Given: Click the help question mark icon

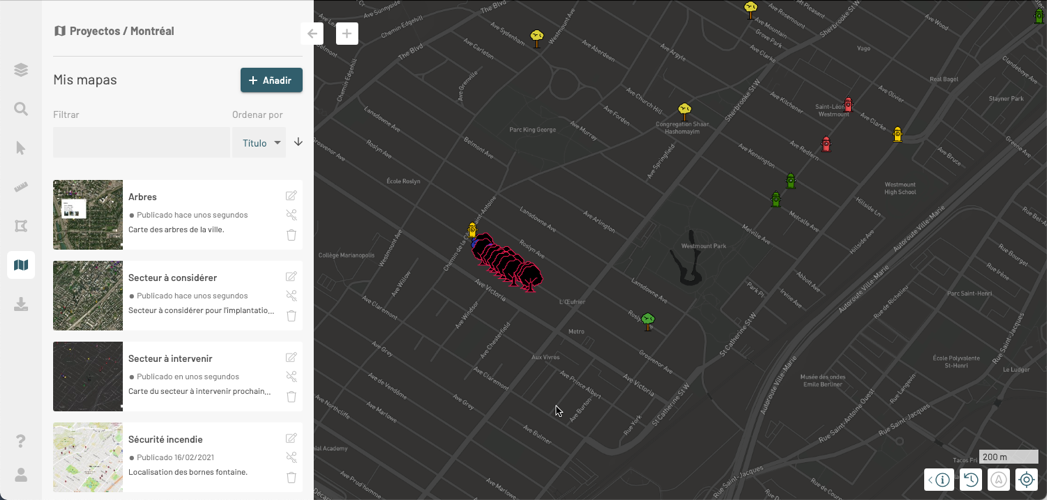Looking at the screenshot, I should coord(21,441).
